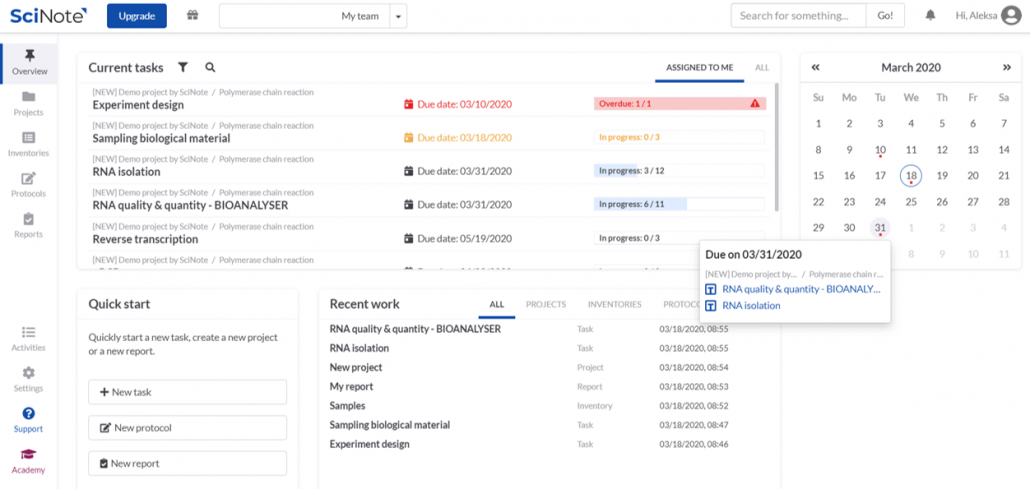Switch Recent work to INVENTORIES tab
Screen dimensions: 1030x489
click(x=614, y=304)
